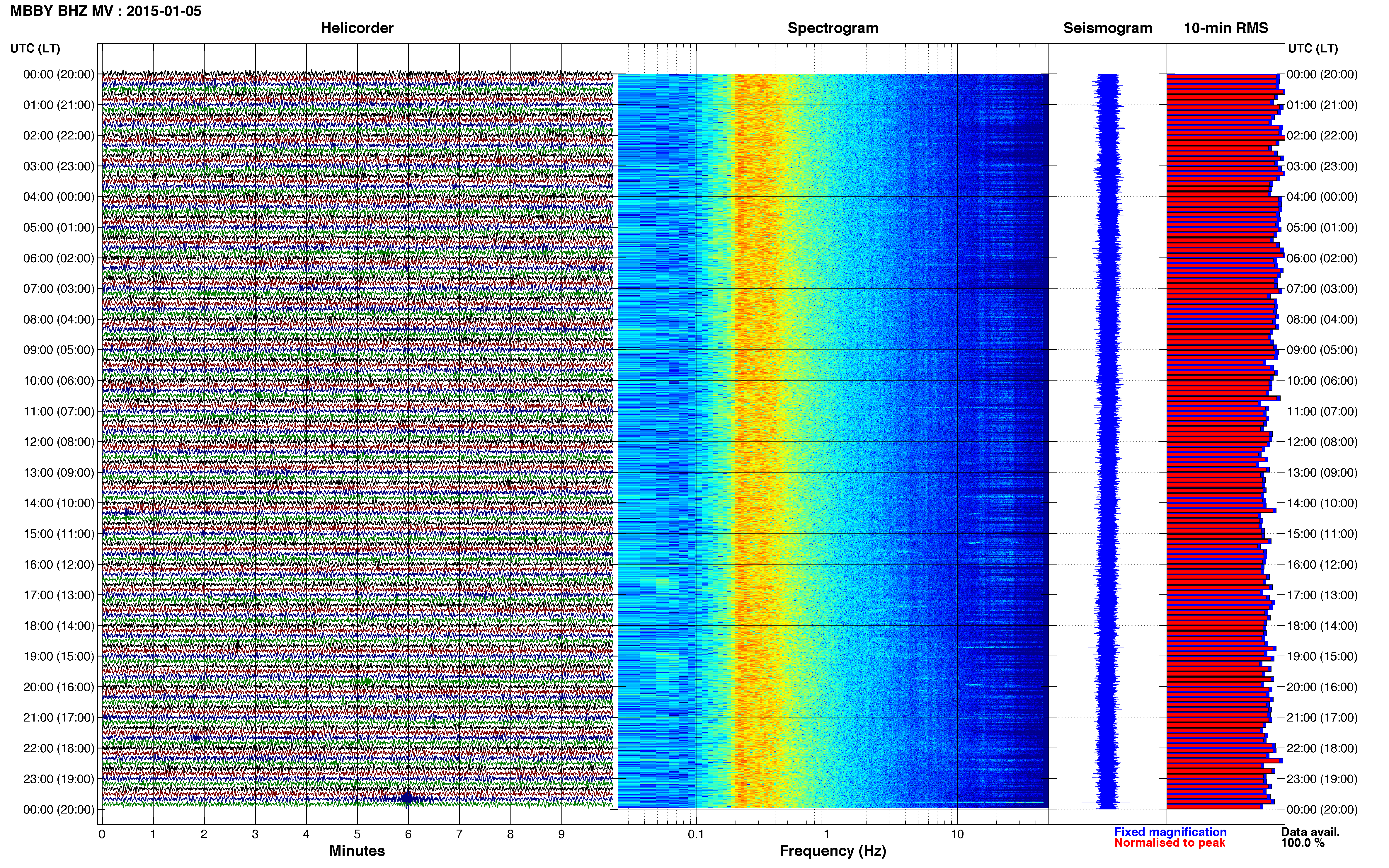This screenshot has height=868, width=1389.
Task: Click the 1 Hz frequency tick label
Action: click(x=826, y=834)
